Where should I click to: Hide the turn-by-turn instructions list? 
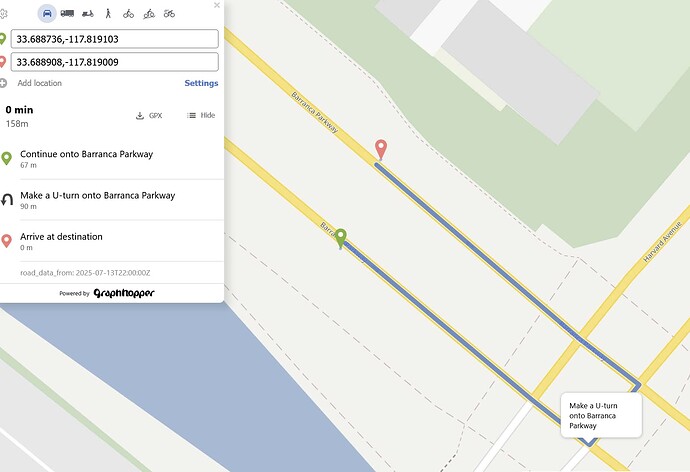201,116
